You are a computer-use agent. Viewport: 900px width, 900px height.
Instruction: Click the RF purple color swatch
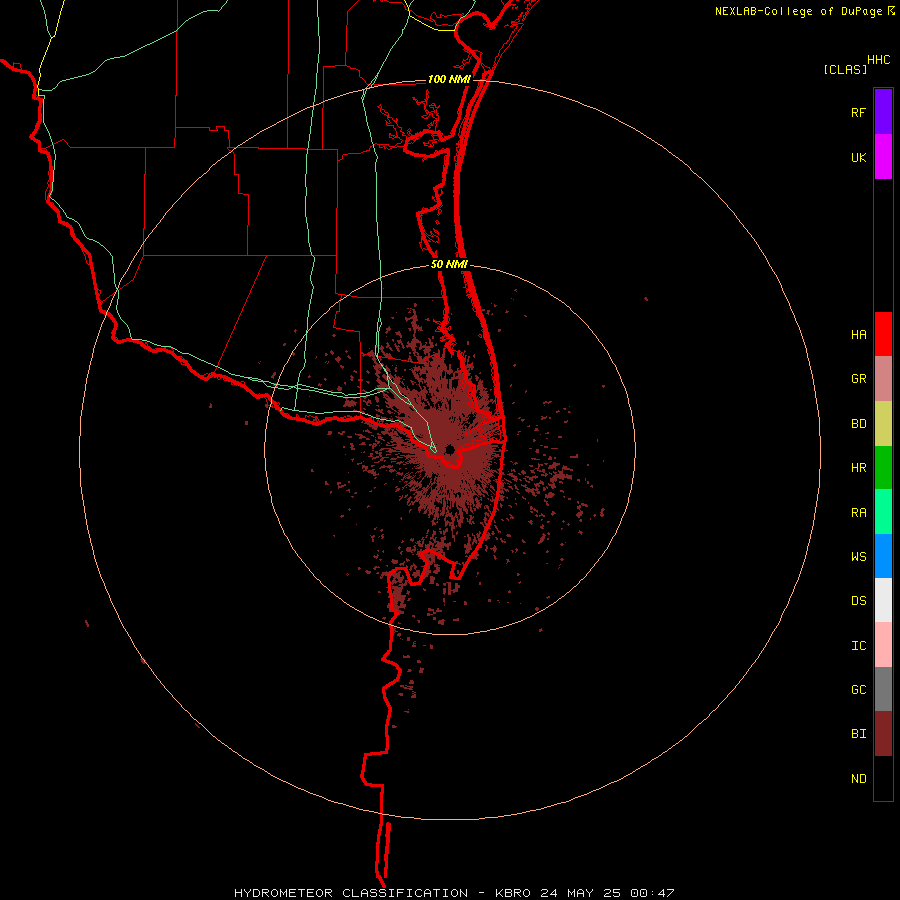click(883, 112)
